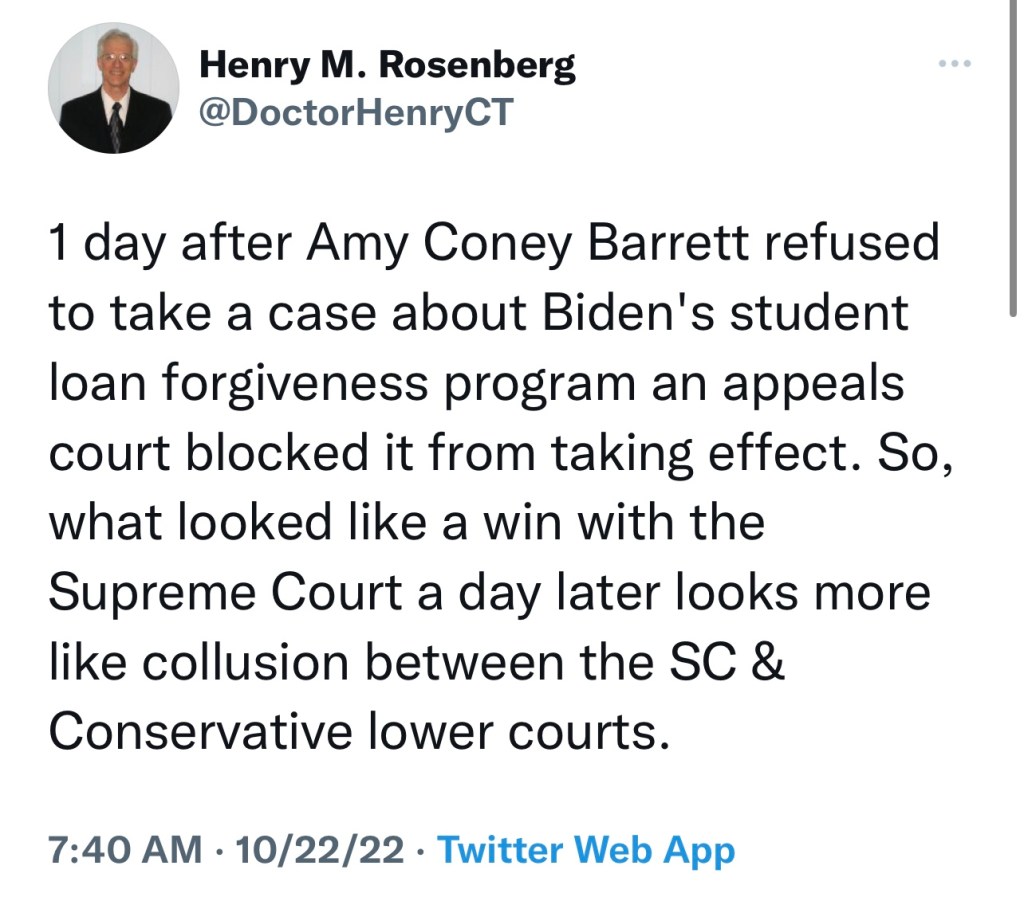The height and width of the screenshot is (901, 1024).
Task: Click Henry M. Rosenberg's profile photo
Action: tap(113, 88)
